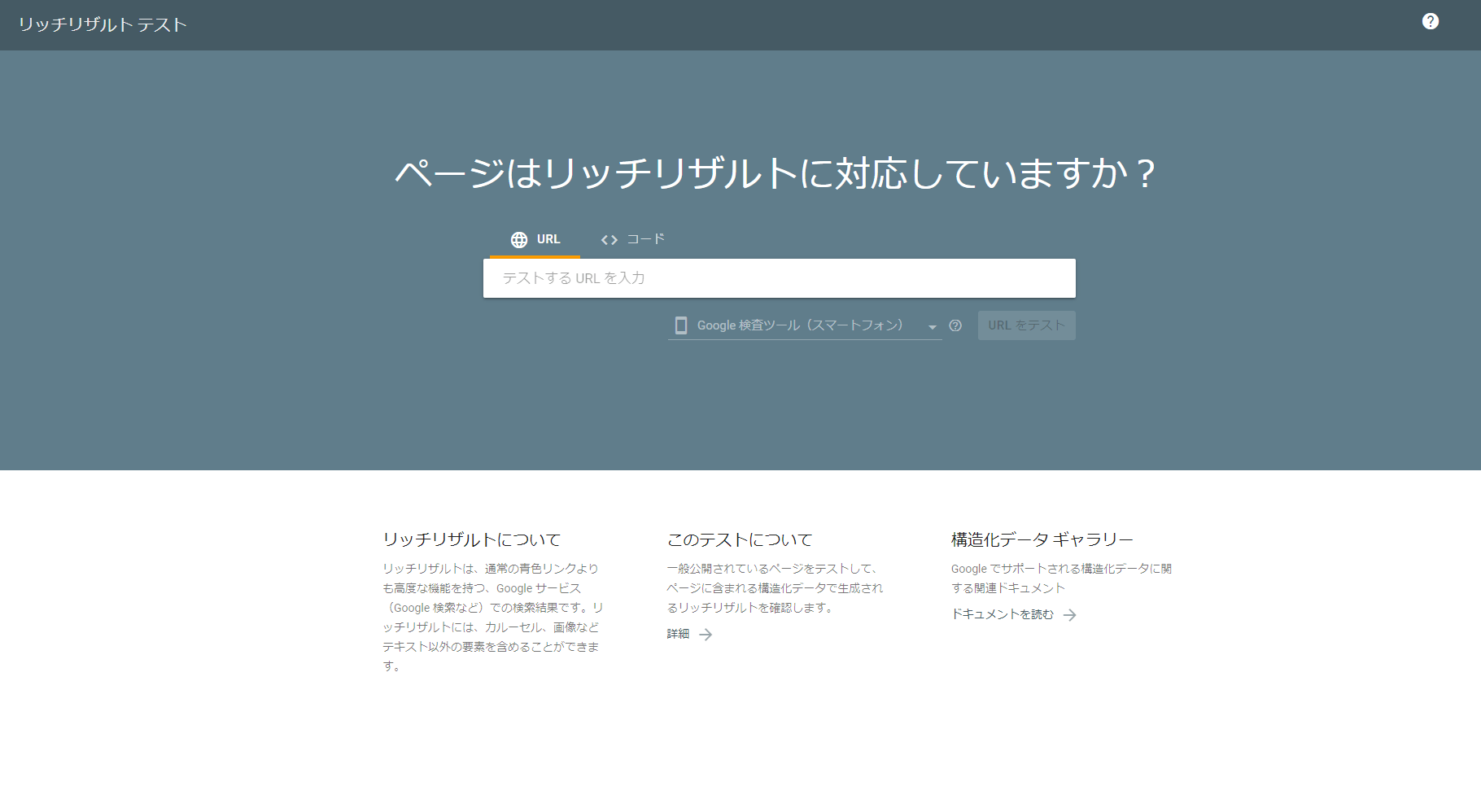Click the 構造化データ ギャラリー heading
The width and height of the screenshot is (1481, 812).
tap(1042, 539)
